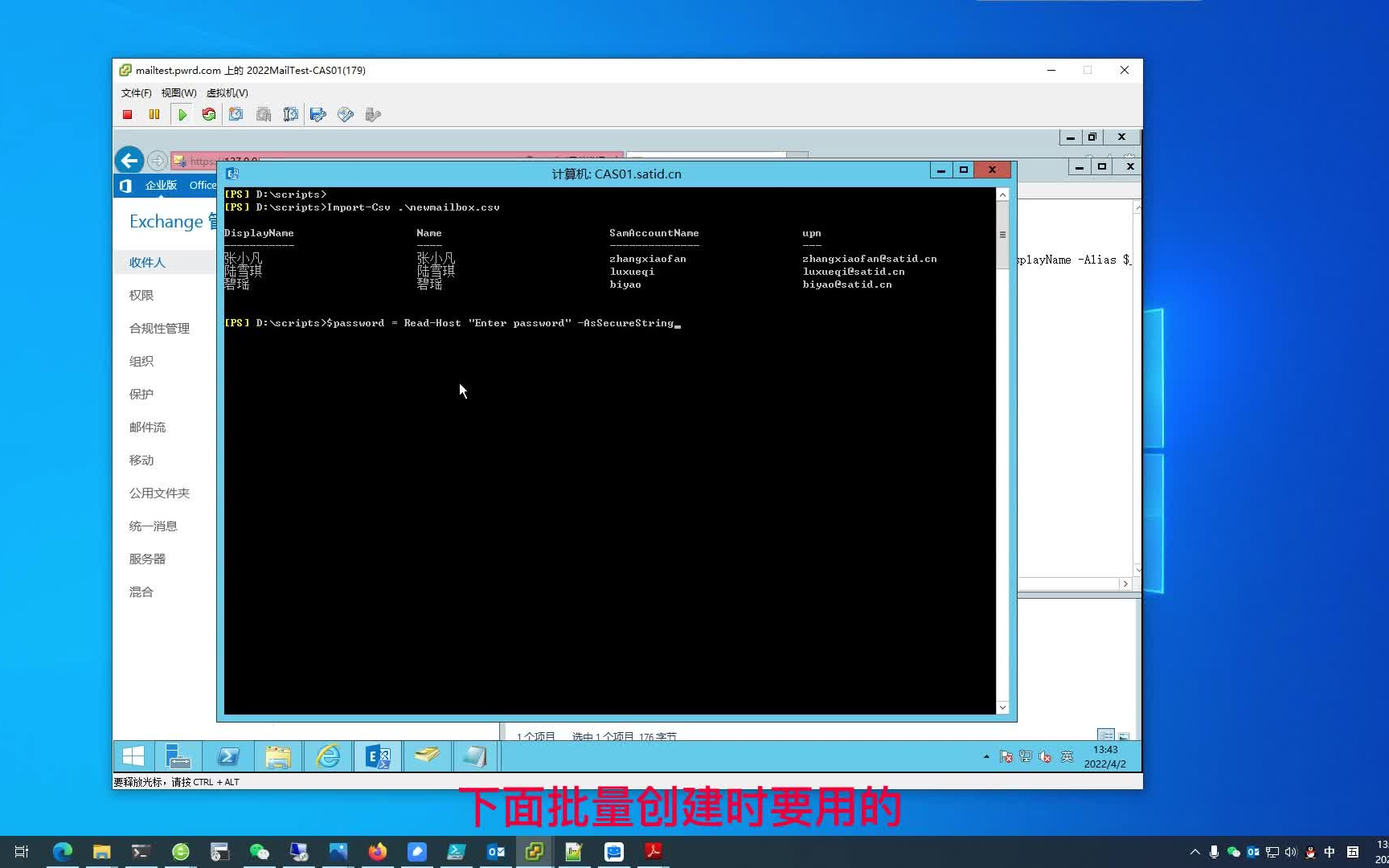Open Internet Explorer in the guest taskbar
The width and height of the screenshot is (1389, 868).
328,756
